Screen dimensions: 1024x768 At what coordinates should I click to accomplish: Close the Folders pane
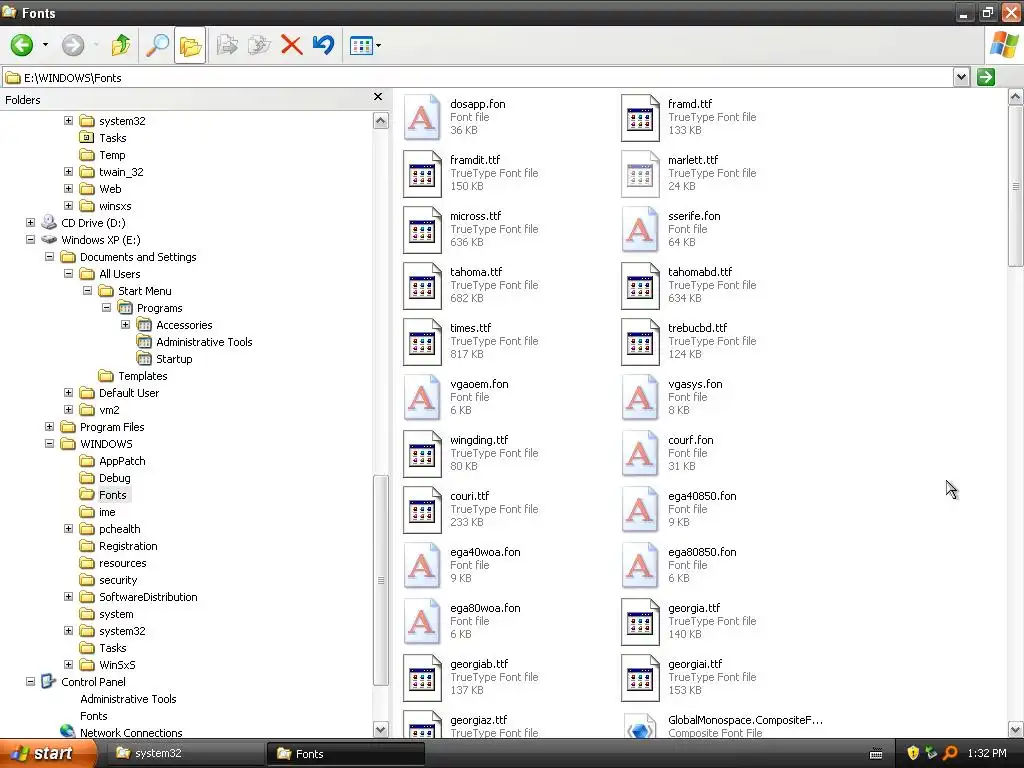click(x=377, y=97)
